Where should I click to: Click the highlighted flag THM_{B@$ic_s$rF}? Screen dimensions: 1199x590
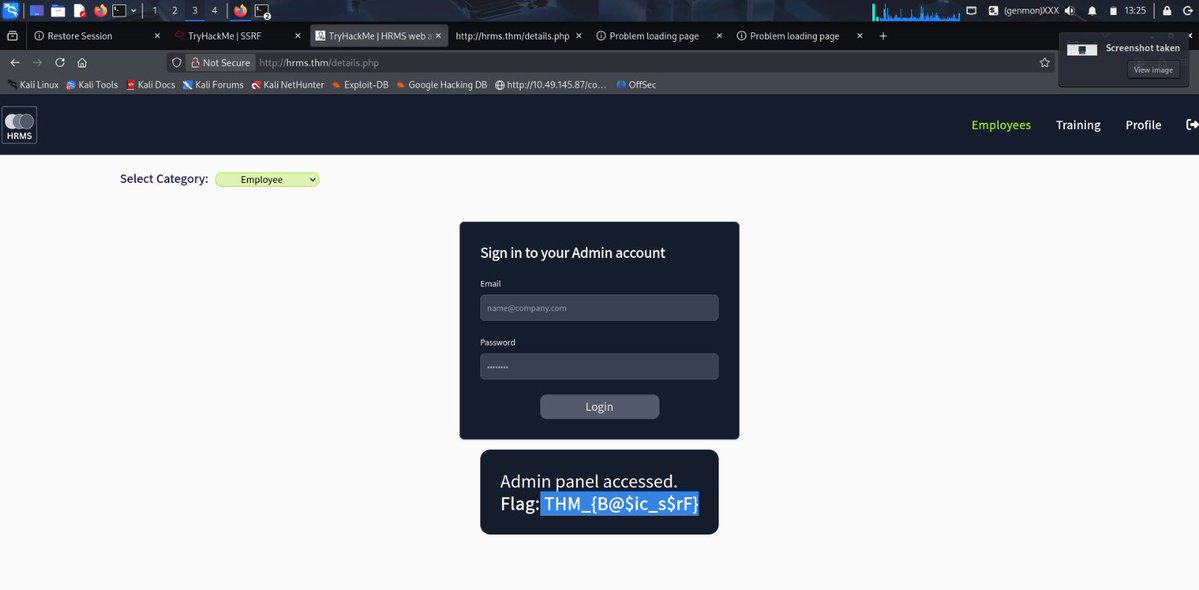coord(620,504)
